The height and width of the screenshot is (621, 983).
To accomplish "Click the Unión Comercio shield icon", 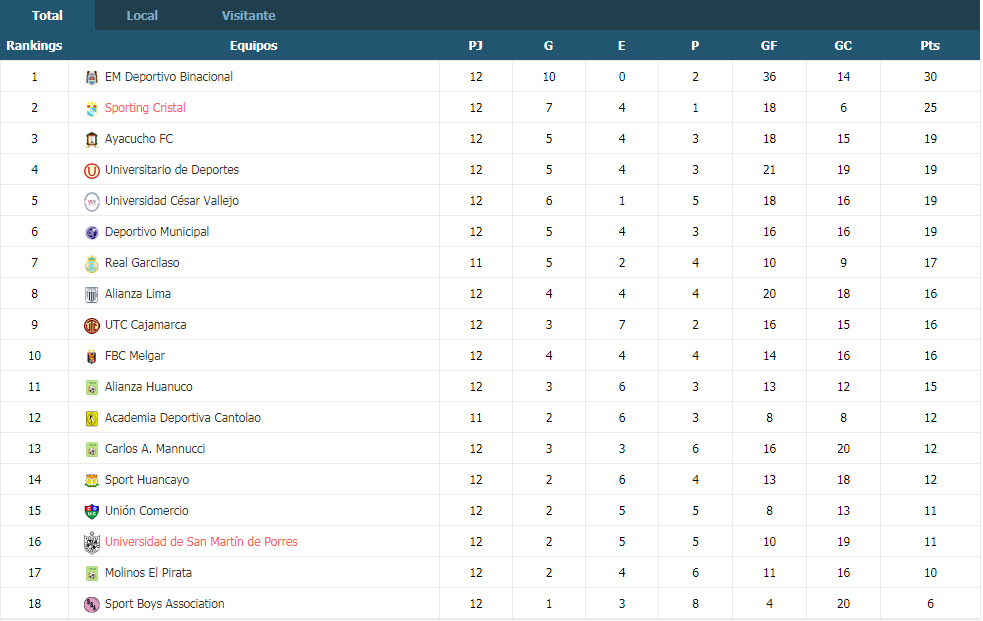I will click(92, 511).
